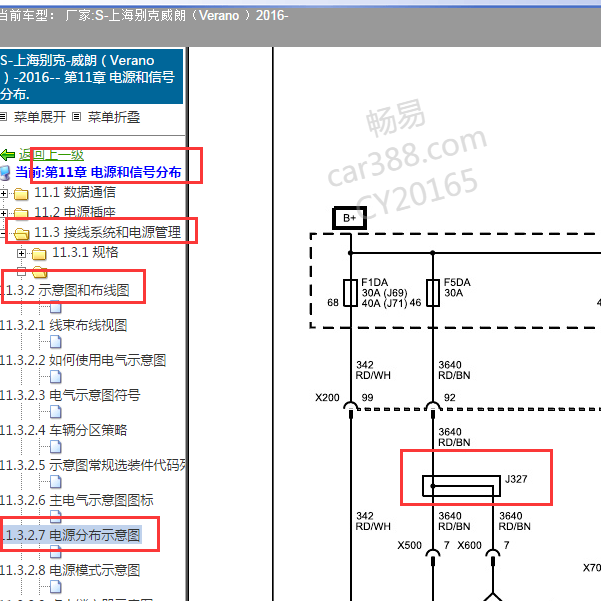Select 11.3.2 示意图和布线图 item
Viewport: 601px width, 601px height.
tap(65, 290)
